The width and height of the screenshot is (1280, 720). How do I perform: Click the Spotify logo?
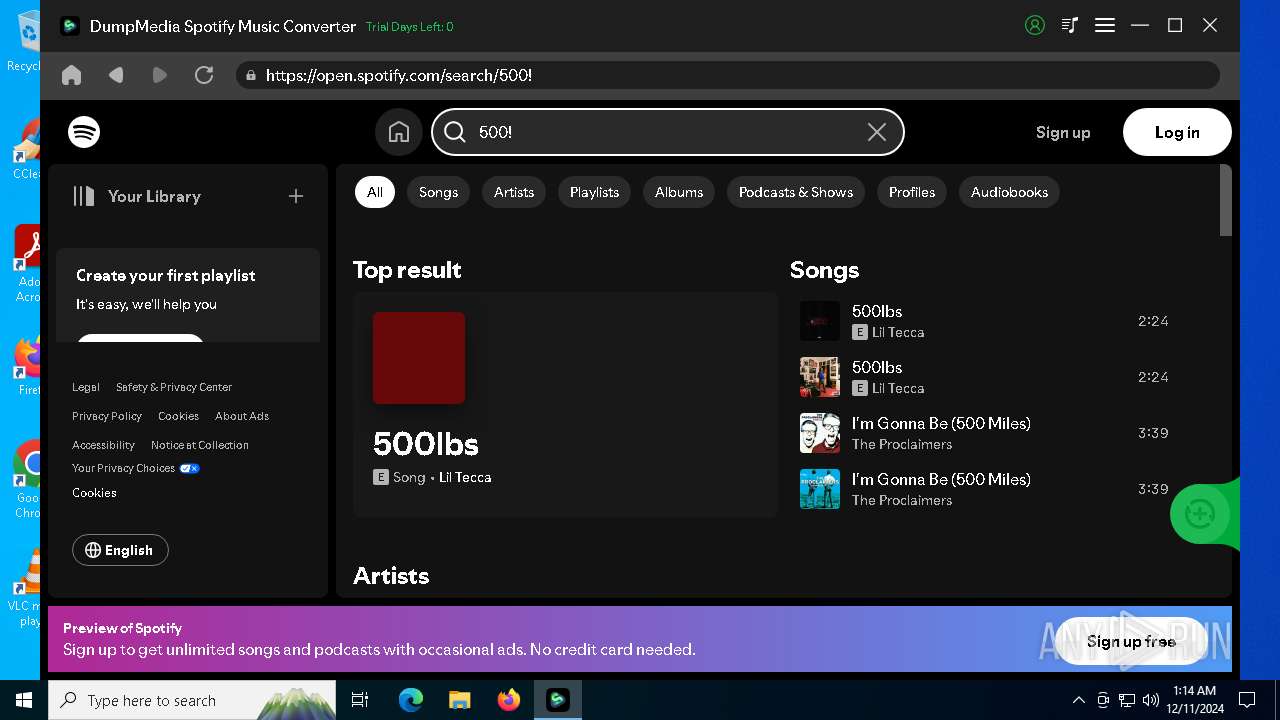point(84,132)
